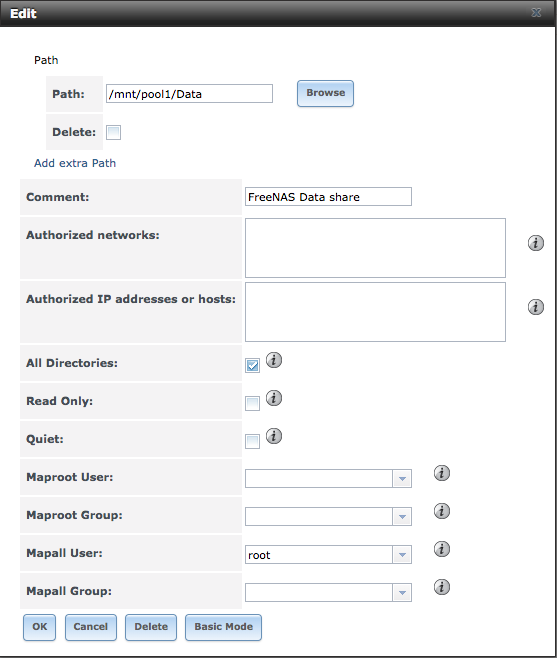Click info icon for Mapall Group

pyautogui.click(x=442, y=587)
